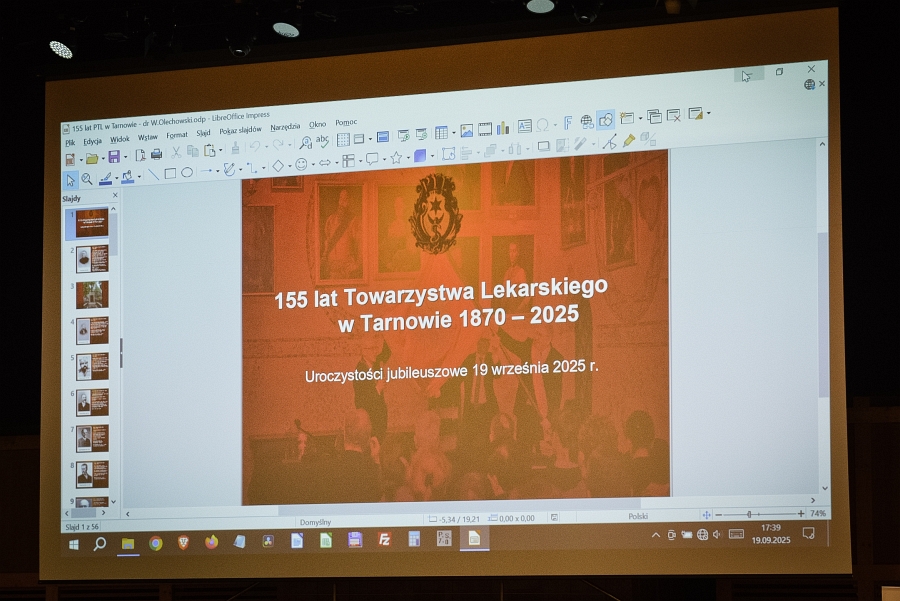Adjust the zoom slider in the status bar

point(751,514)
